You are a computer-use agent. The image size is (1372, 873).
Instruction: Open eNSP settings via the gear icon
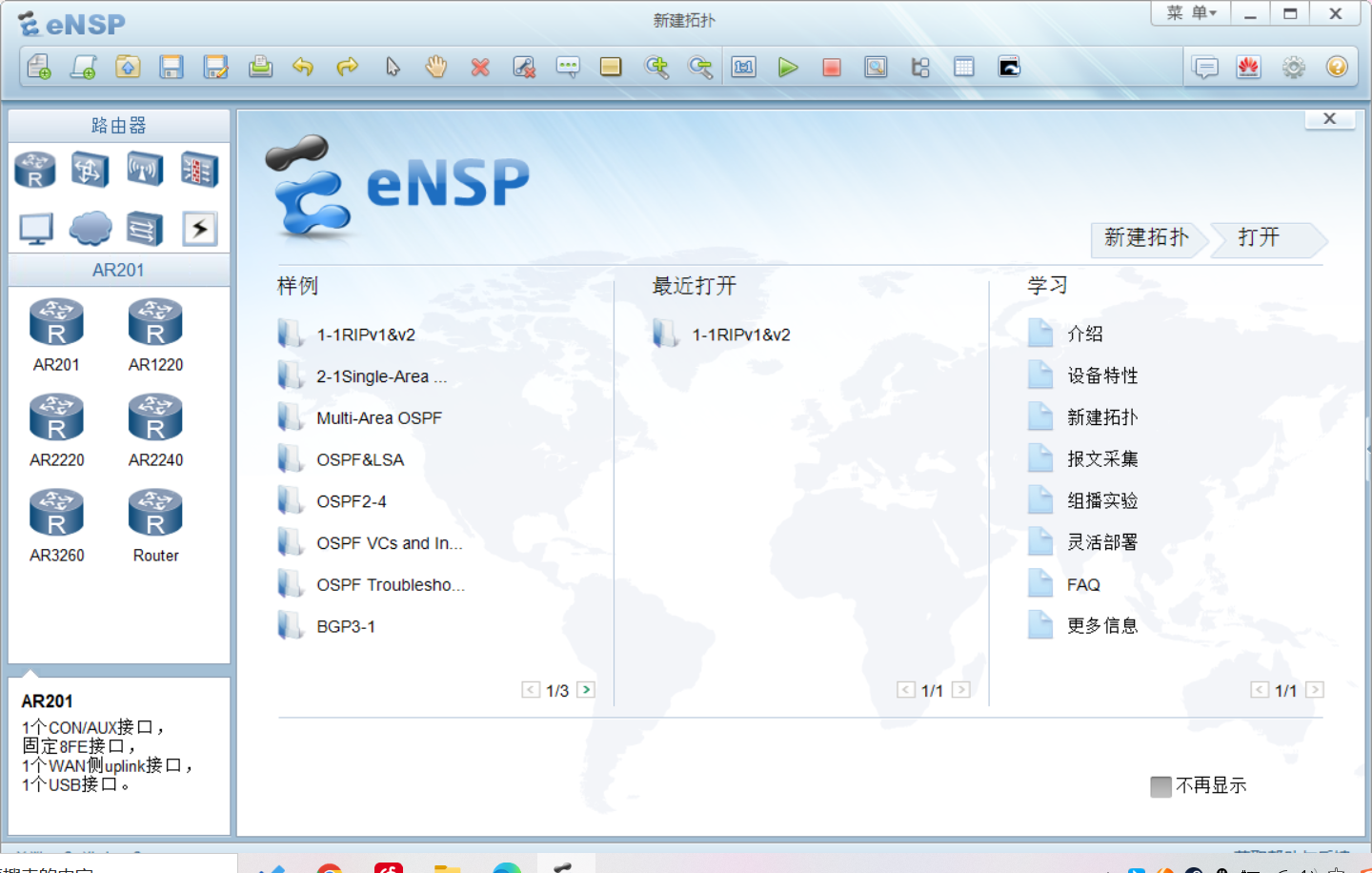click(1293, 67)
